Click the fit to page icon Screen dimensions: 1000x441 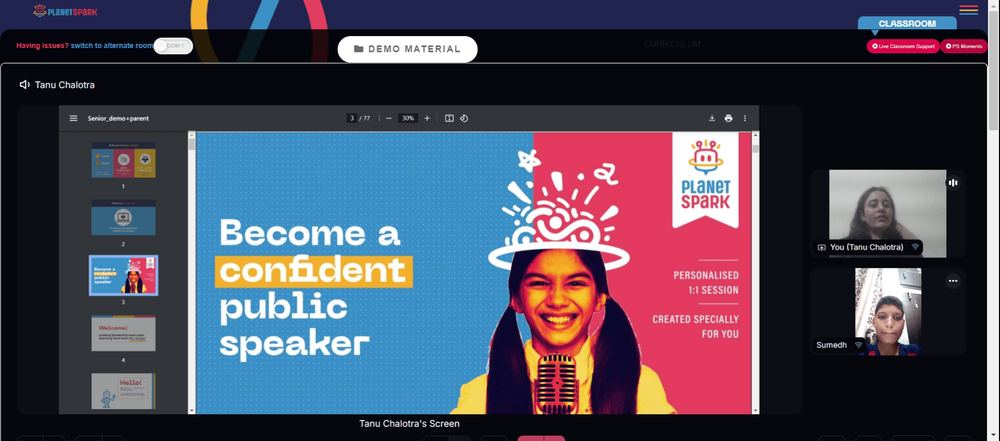(x=449, y=118)
